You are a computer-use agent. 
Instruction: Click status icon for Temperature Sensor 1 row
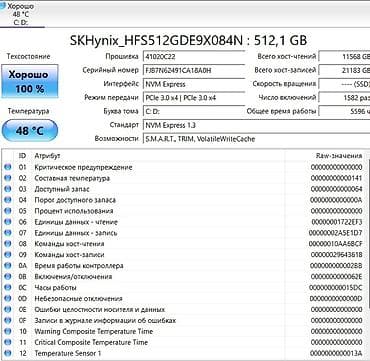(7, 353)
